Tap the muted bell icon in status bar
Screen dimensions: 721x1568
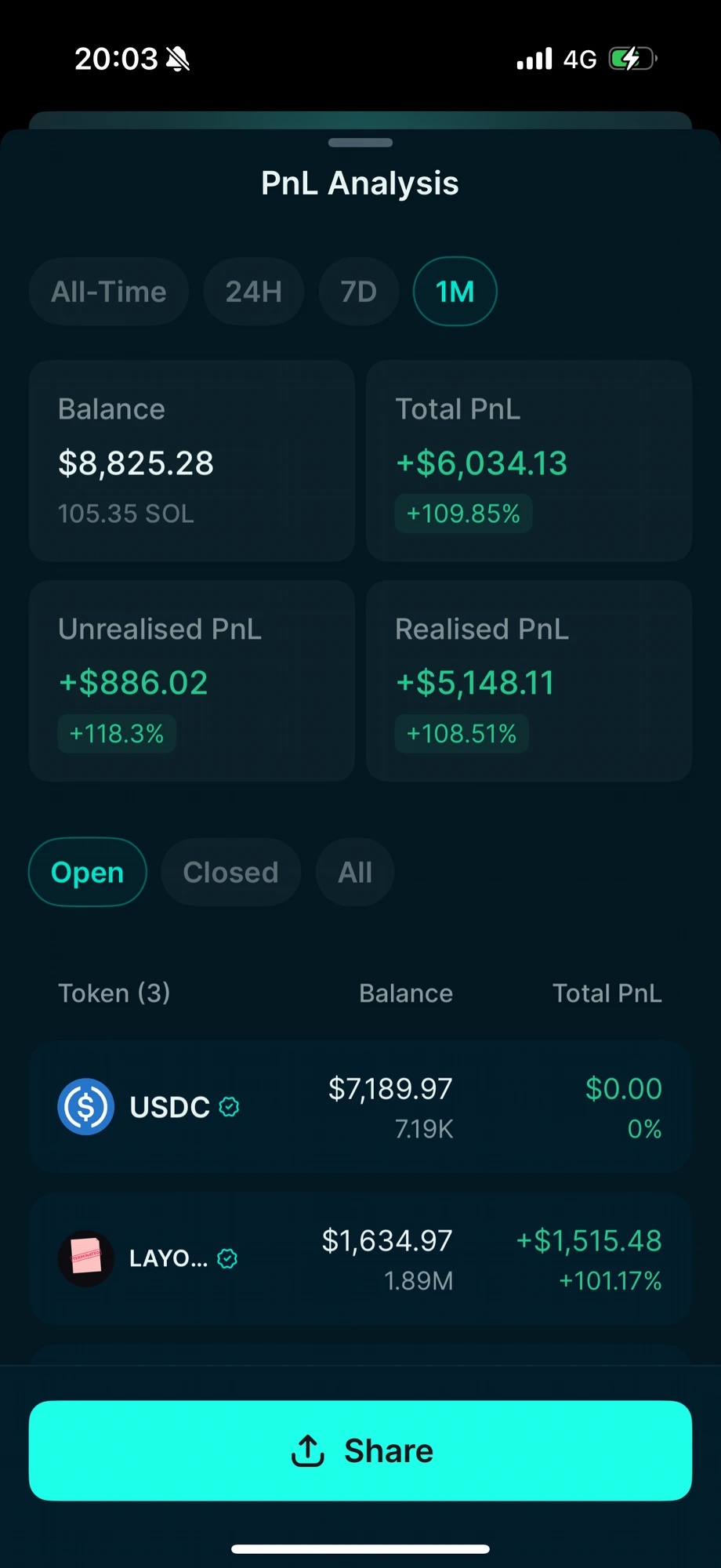tap(178, 59)
